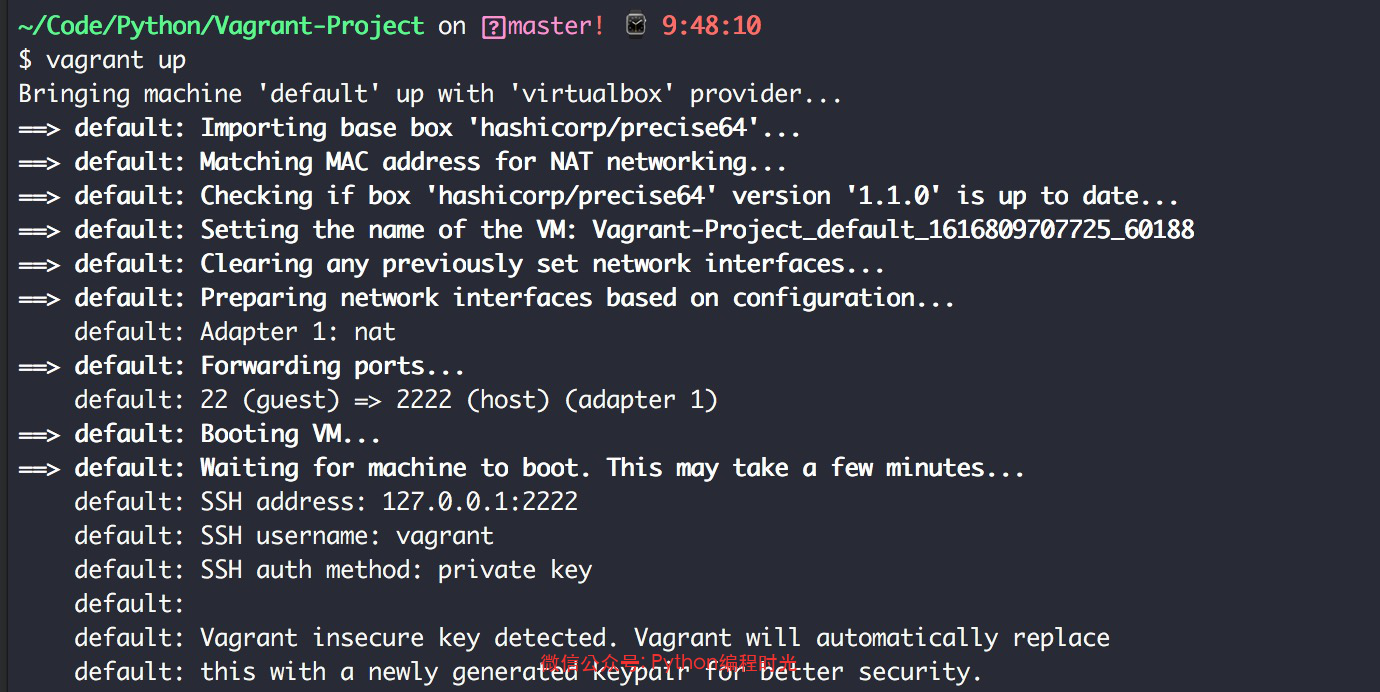Click the 'SSH username: vagrant' line

347,536
